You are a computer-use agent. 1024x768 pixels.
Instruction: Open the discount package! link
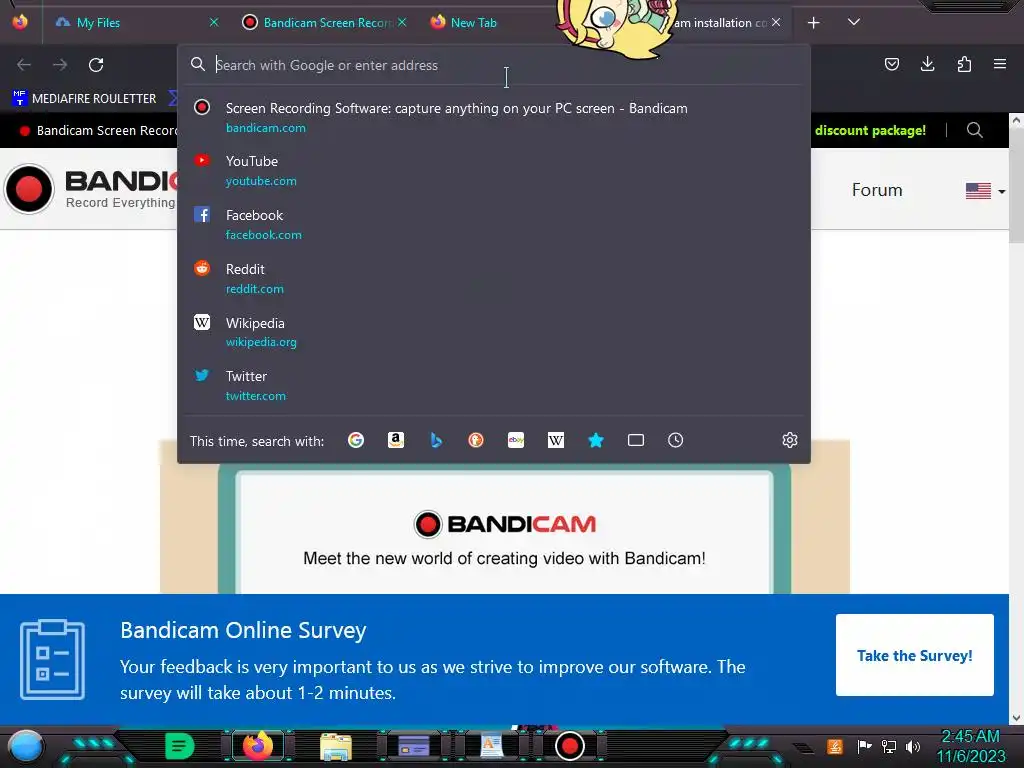coord(870,130)
